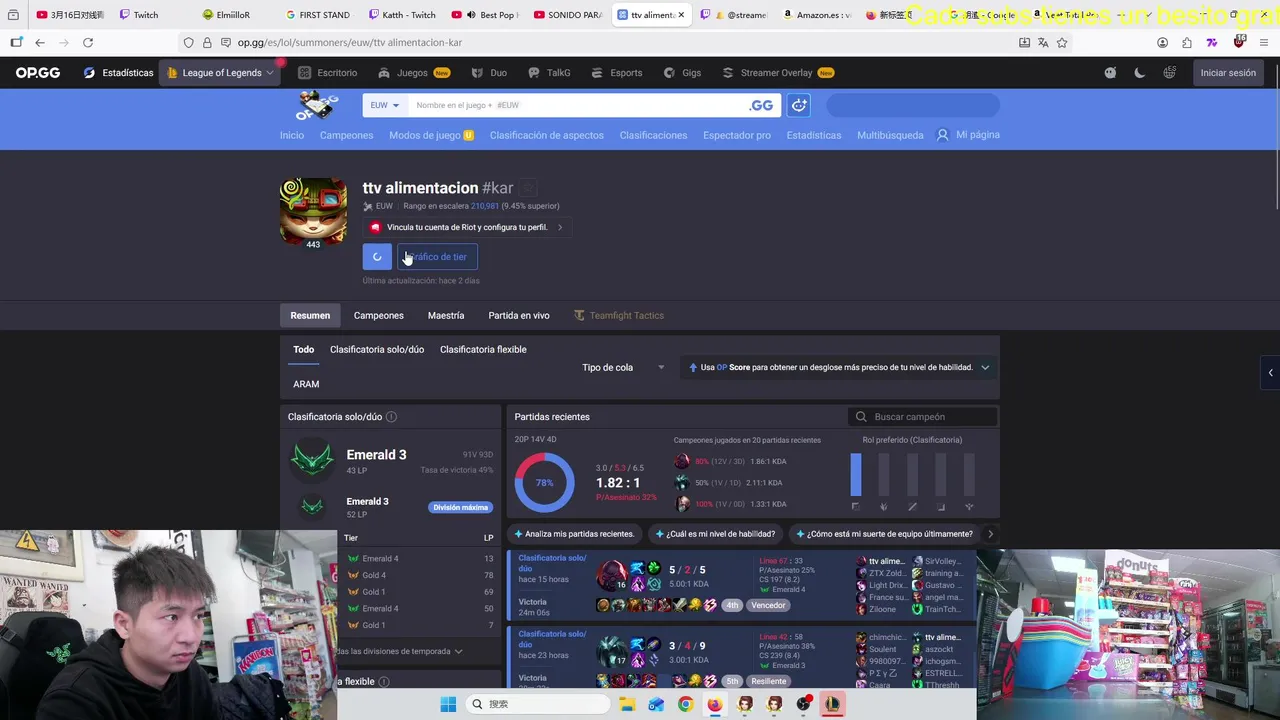Filter by Clasificatoria solo/dúo
Screen dimensions: 1280x720
click(377, 349)
